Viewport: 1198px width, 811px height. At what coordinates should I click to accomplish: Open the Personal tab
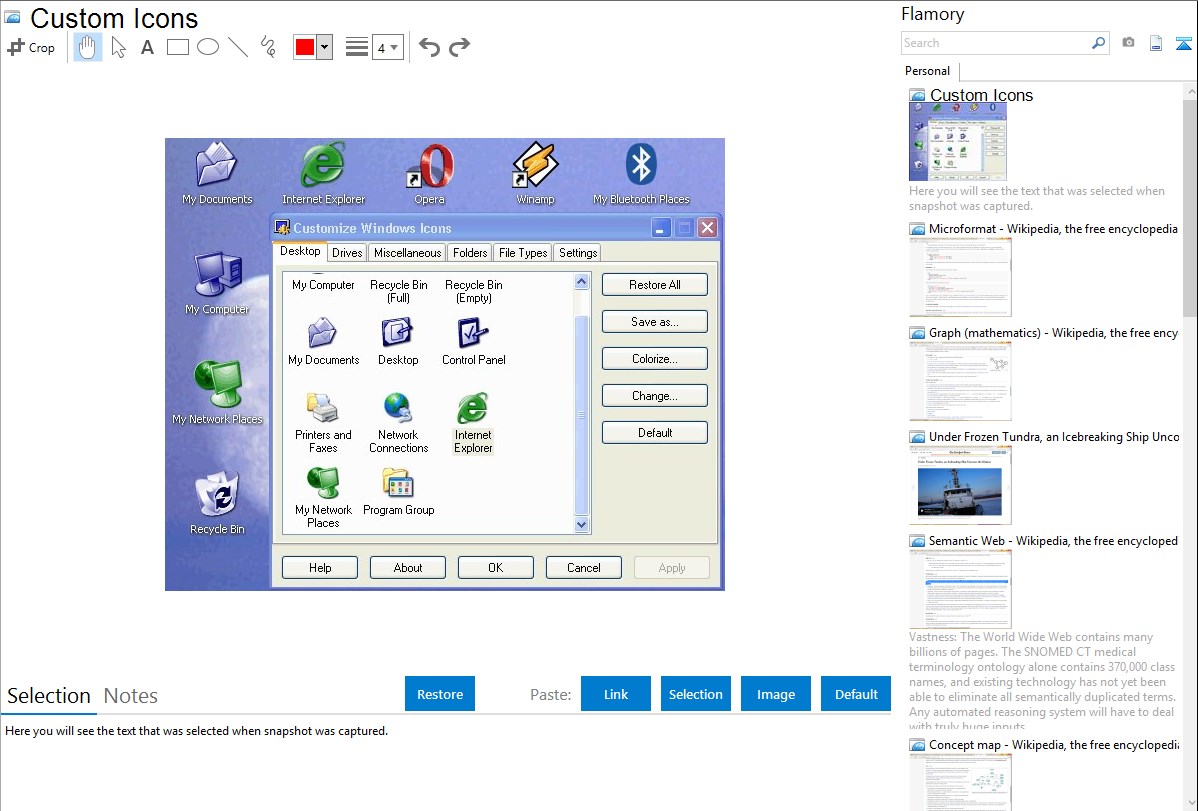coord(927,71)
